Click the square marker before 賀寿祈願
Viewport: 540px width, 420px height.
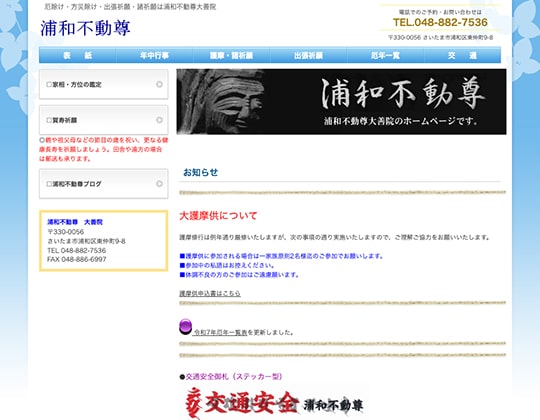49,120
